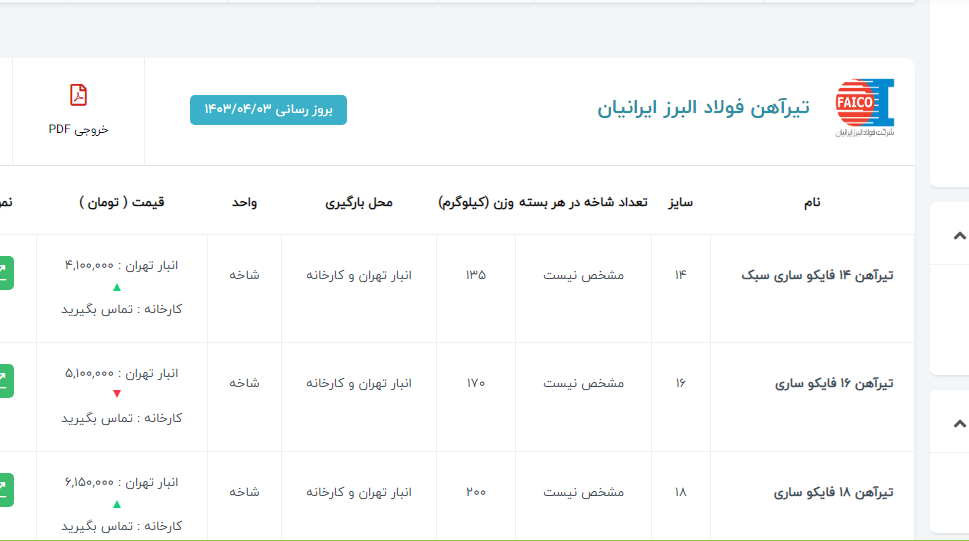This screenshot has width=969, height=541.
Task: Open the green chart button for تیرآهن ۱۶ row
Action: [x=5, y=382]
